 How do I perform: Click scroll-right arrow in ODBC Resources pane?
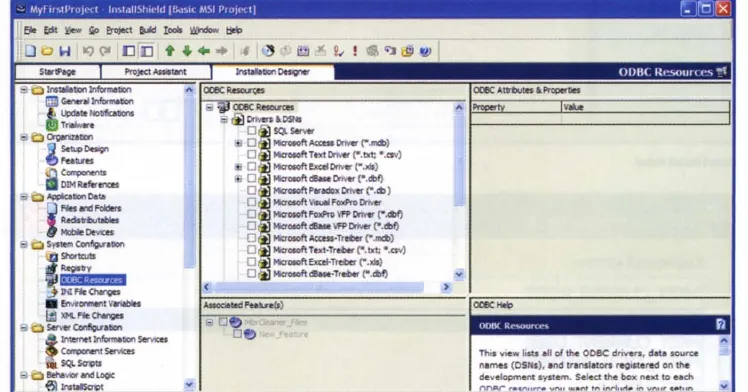click(x=446, y=287)
